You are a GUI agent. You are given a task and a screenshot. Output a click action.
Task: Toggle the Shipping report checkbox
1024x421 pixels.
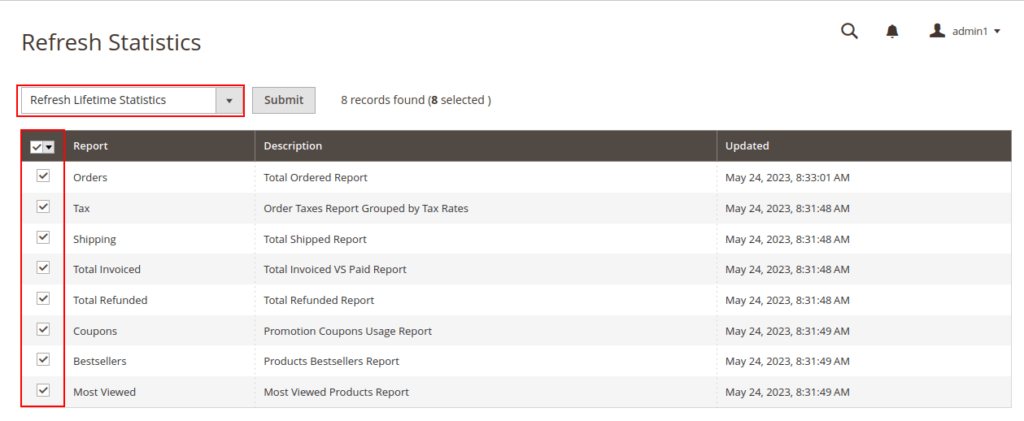click(x=43, y=238)
